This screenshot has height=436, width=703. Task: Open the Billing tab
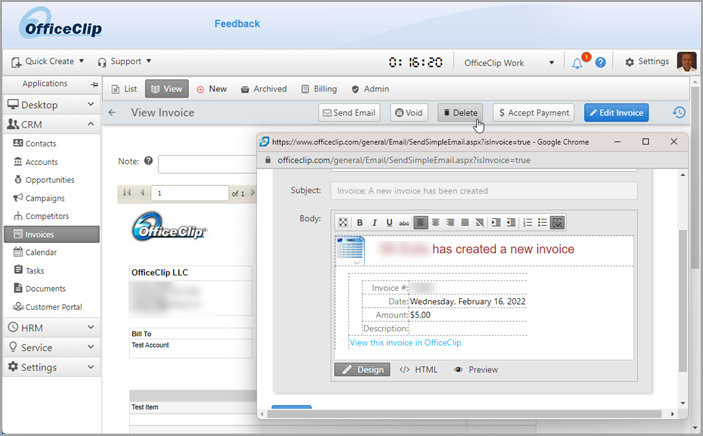[319, 89]
